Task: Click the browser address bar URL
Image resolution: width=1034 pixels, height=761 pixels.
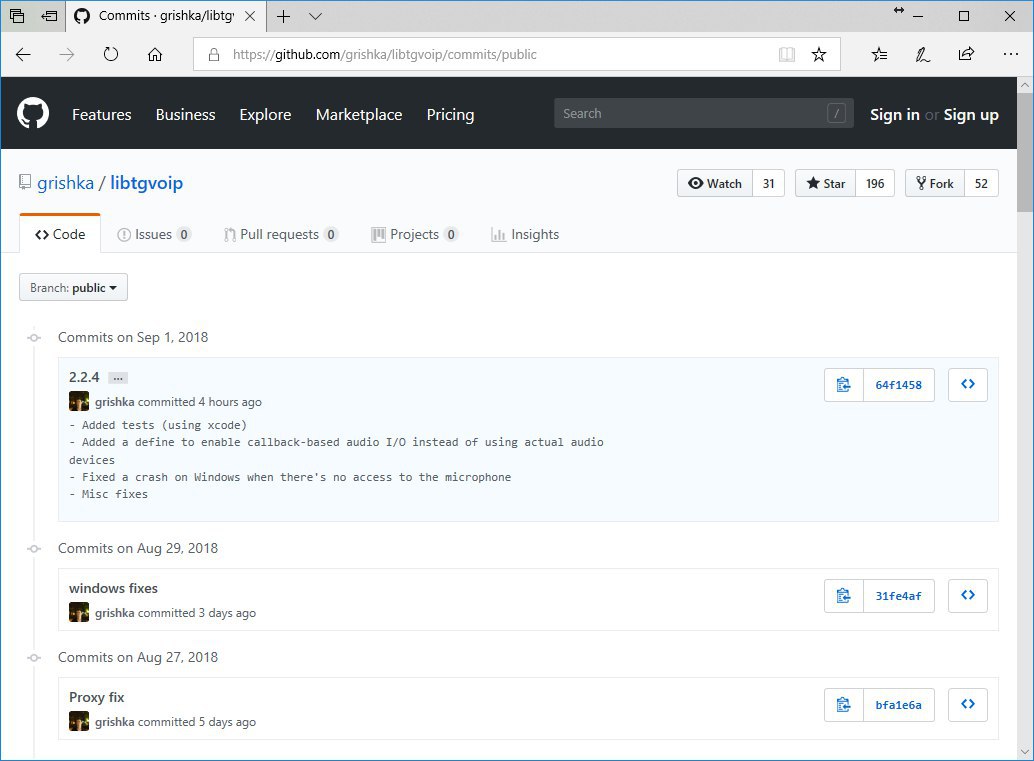Action: click(x=384, y=54)
